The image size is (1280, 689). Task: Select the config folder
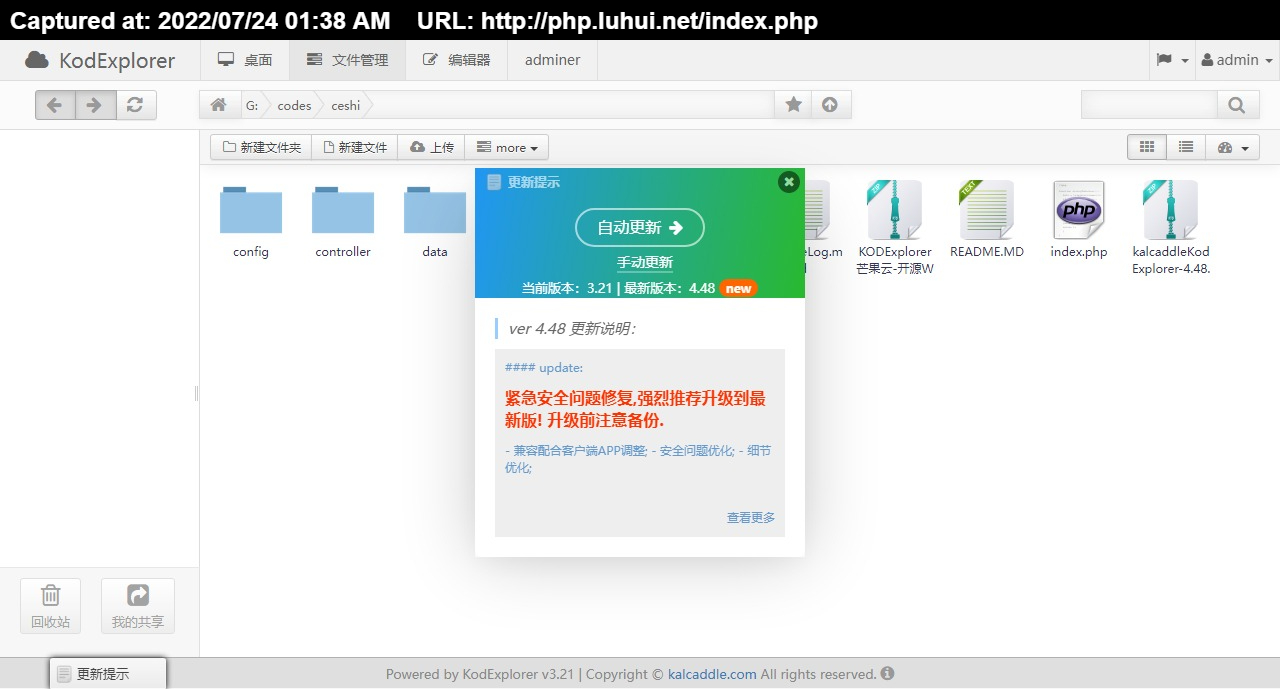pyautogui.click(x=251, y=221)
